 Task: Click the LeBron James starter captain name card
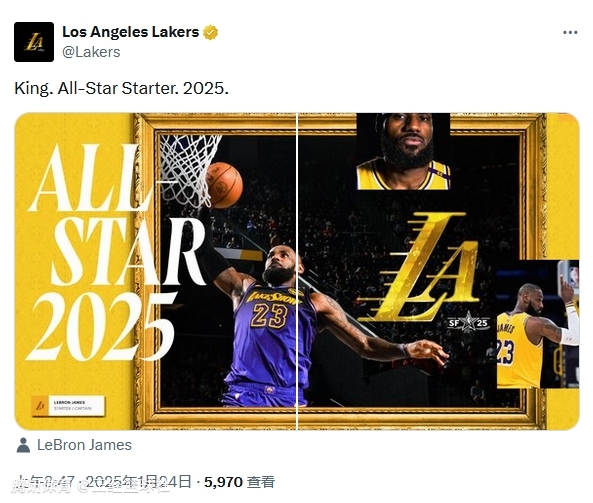[68, 406]
